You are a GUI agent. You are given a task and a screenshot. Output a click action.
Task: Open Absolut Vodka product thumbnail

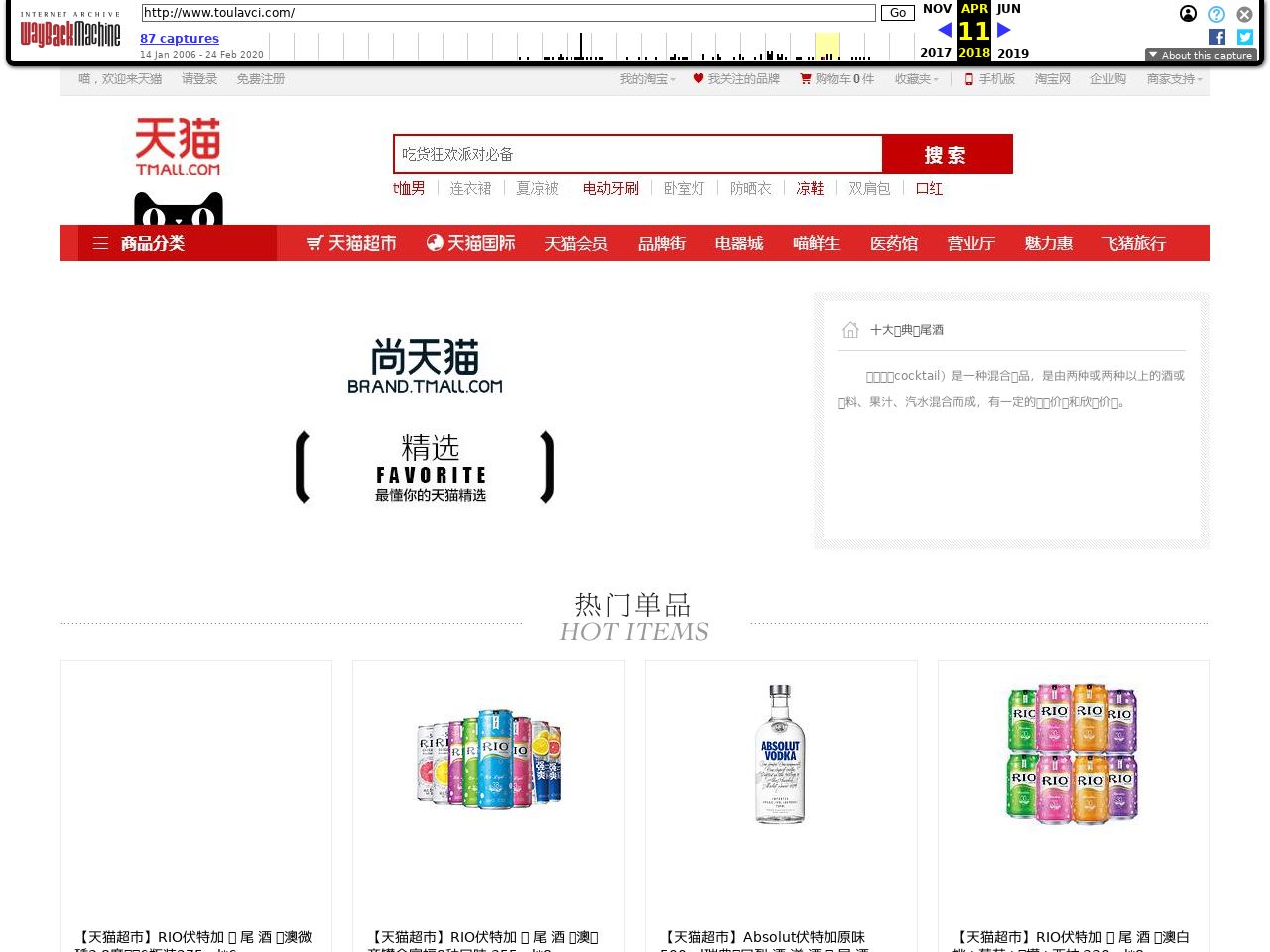tap(780, 755)
